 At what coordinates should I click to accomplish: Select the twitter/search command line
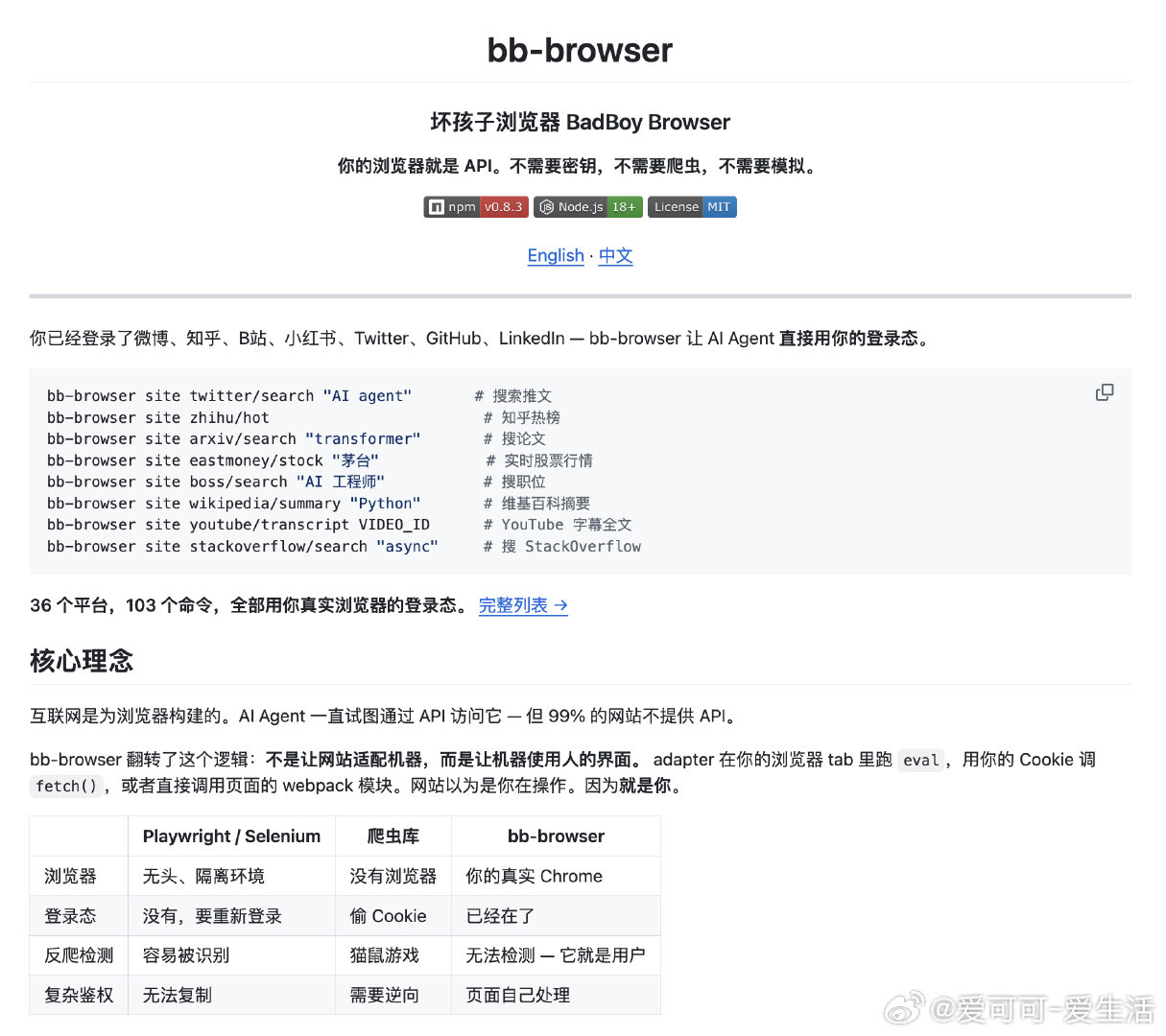coord(230,395)
